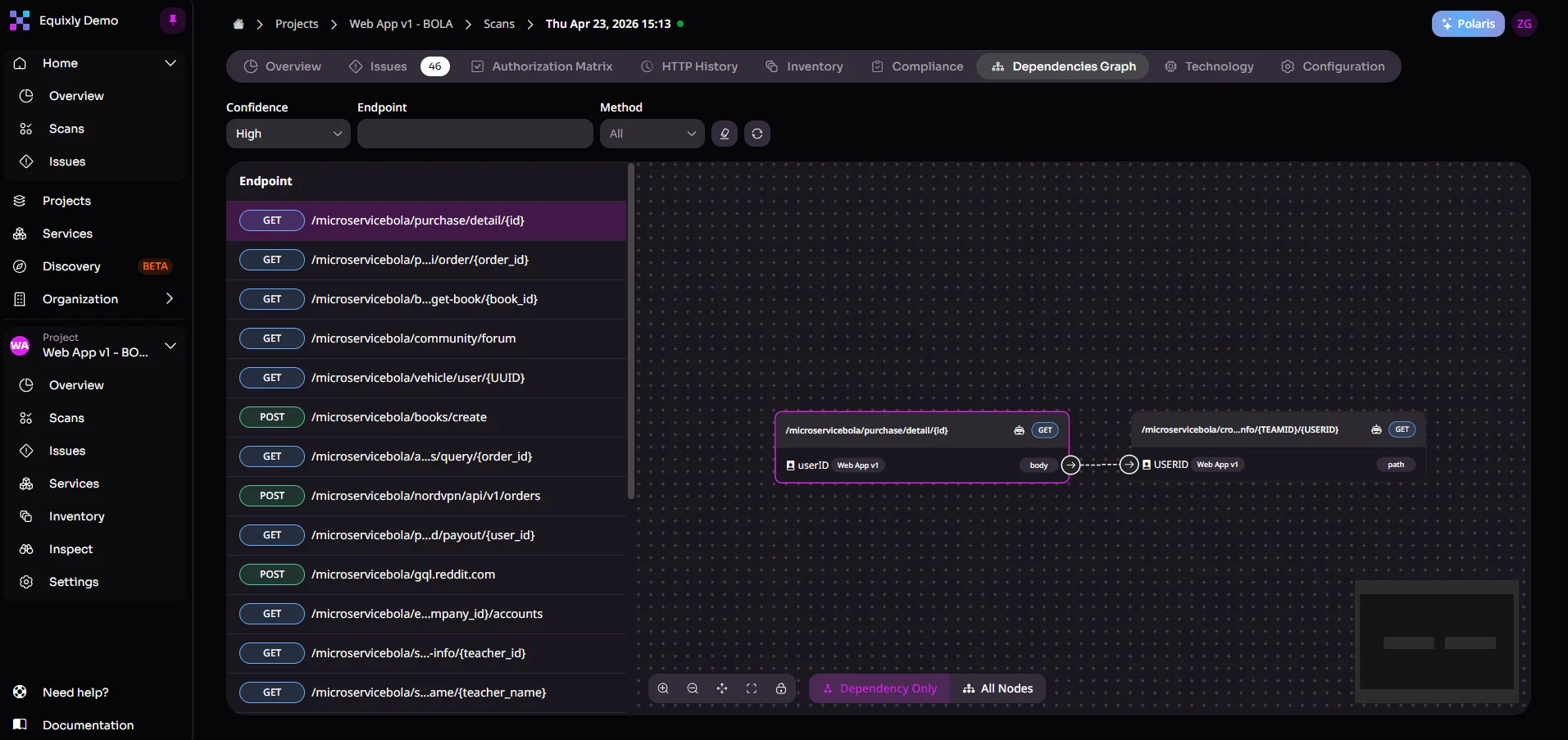Select endpoint /microservicebola/vehicle/user/{UUID}
This screenshot has width=1568, height=740.
[426, 378]
